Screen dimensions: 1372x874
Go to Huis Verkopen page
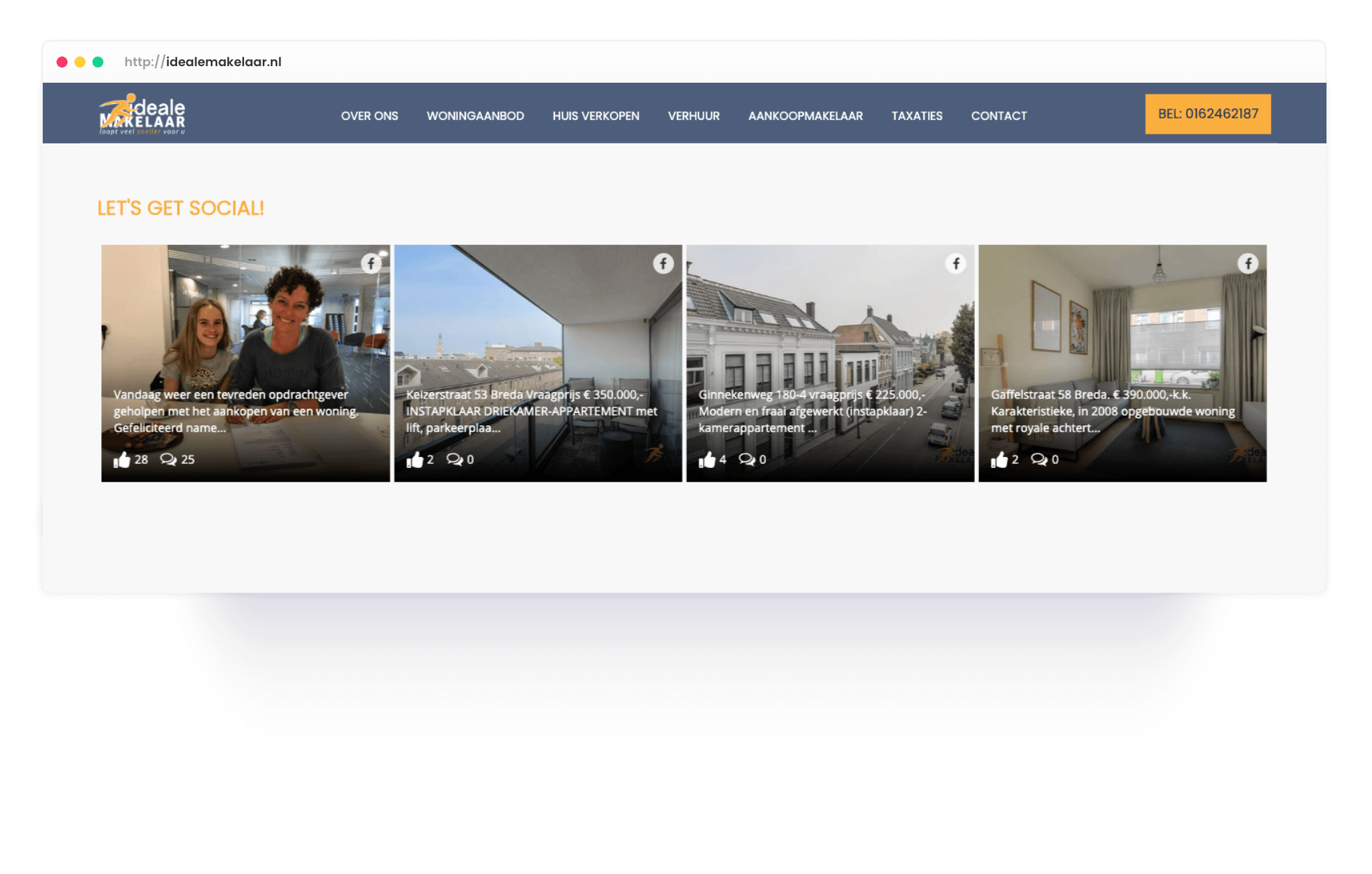(596, 116)
